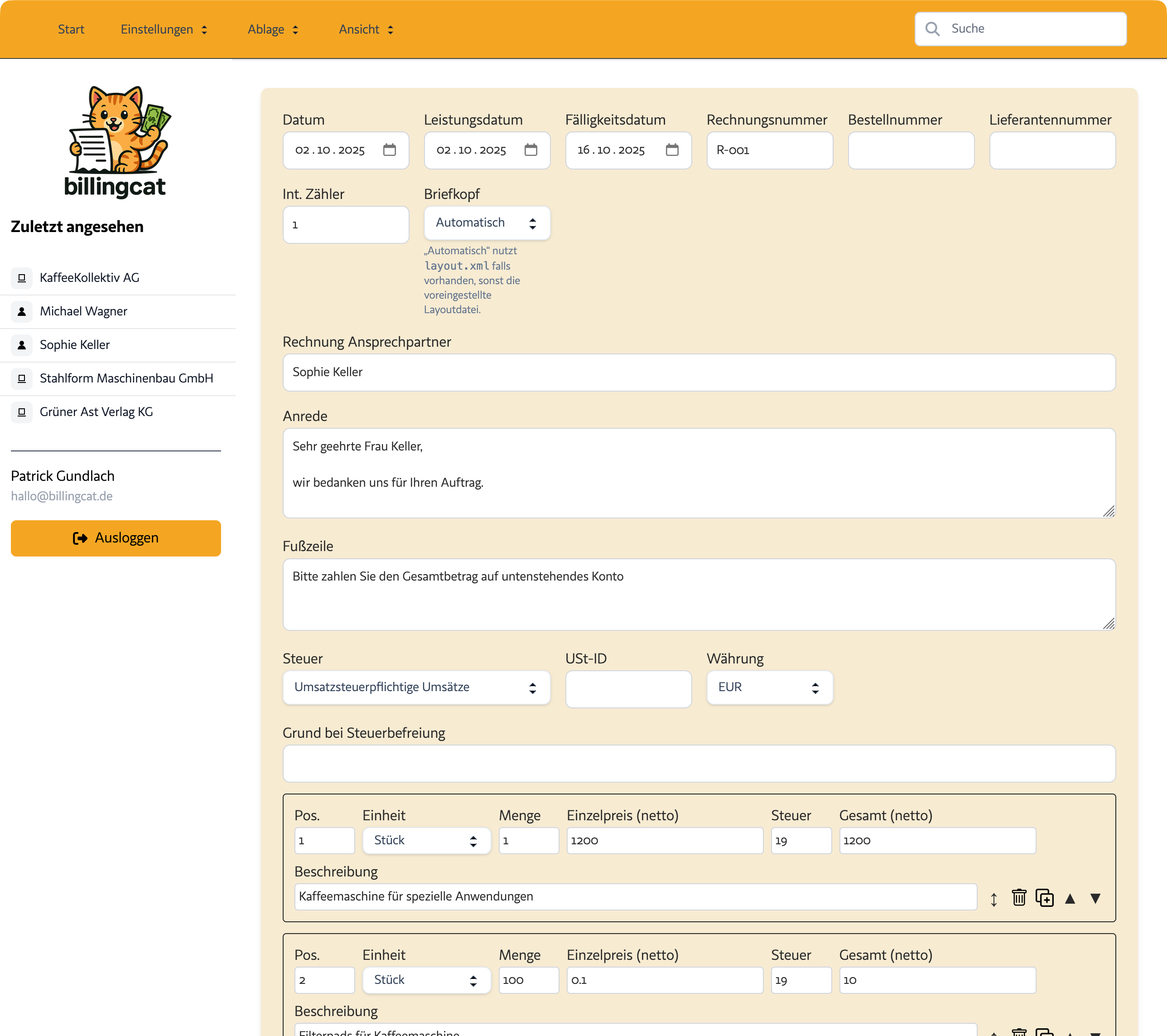Click the Ausloggen button
1167x1036 pixels.
[116, 538]
